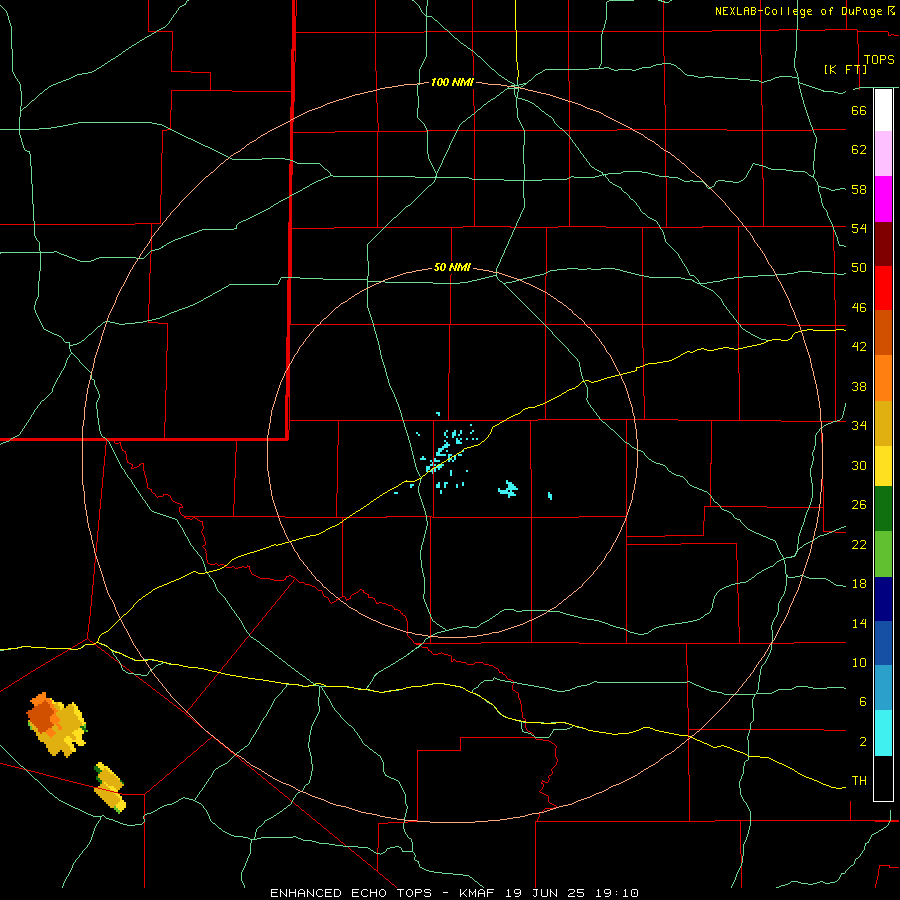Click the cyan legend swatch near label 2
The width and height of the screenshot is (900, 900).
pos(883,733)
